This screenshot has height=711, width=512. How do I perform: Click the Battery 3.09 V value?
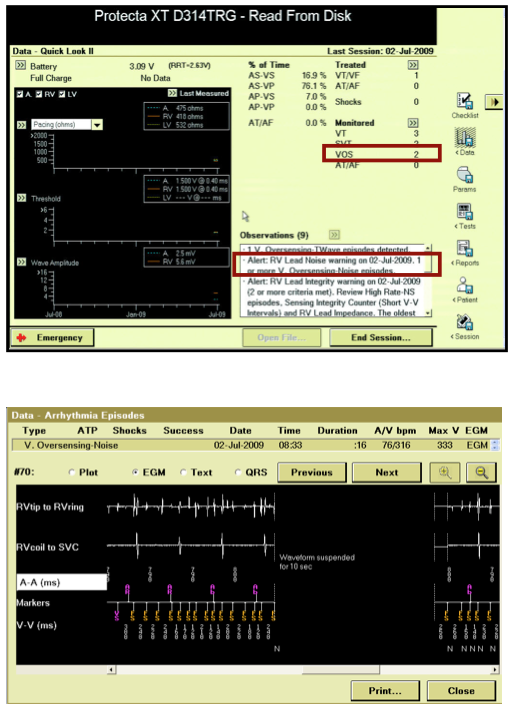(142, 66)
